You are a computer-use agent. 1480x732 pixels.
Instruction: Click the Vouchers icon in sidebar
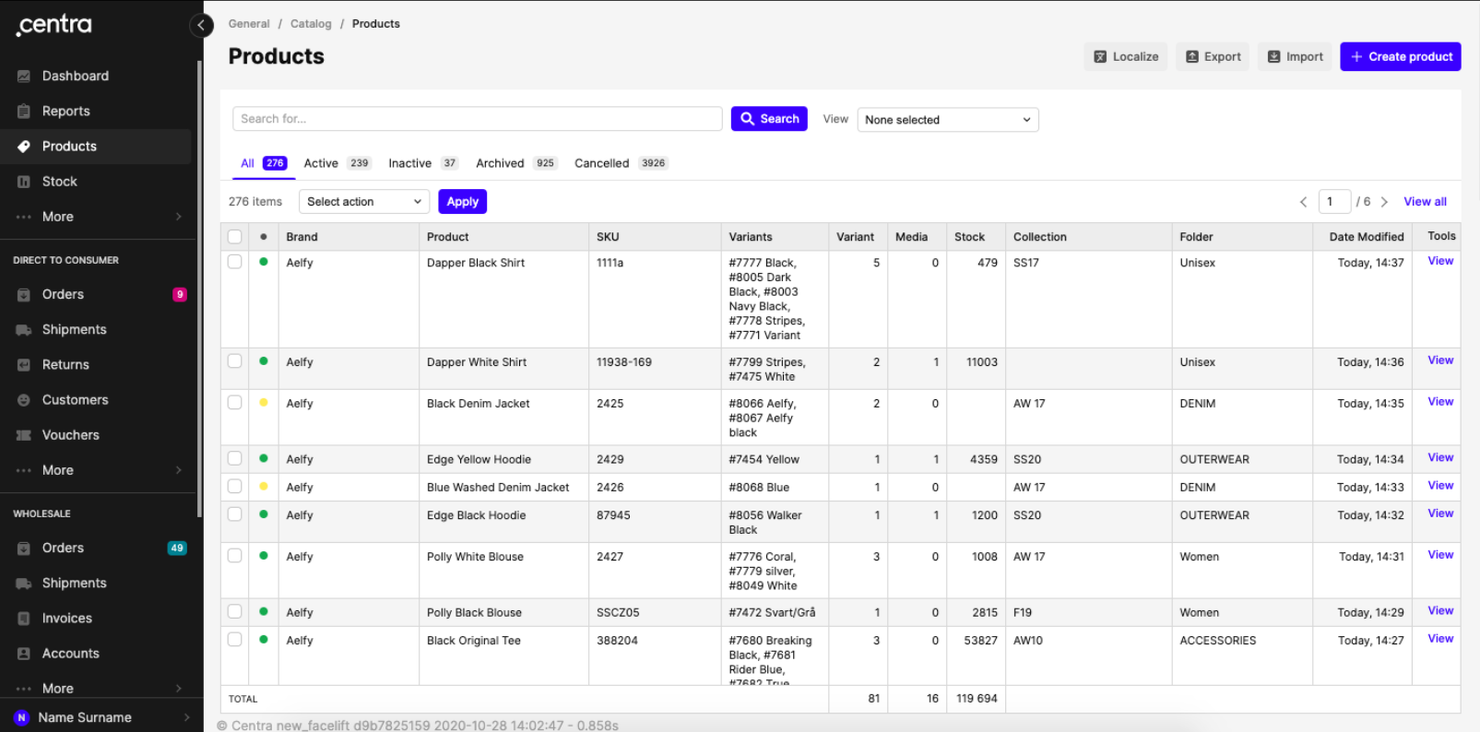pos(24,435)
